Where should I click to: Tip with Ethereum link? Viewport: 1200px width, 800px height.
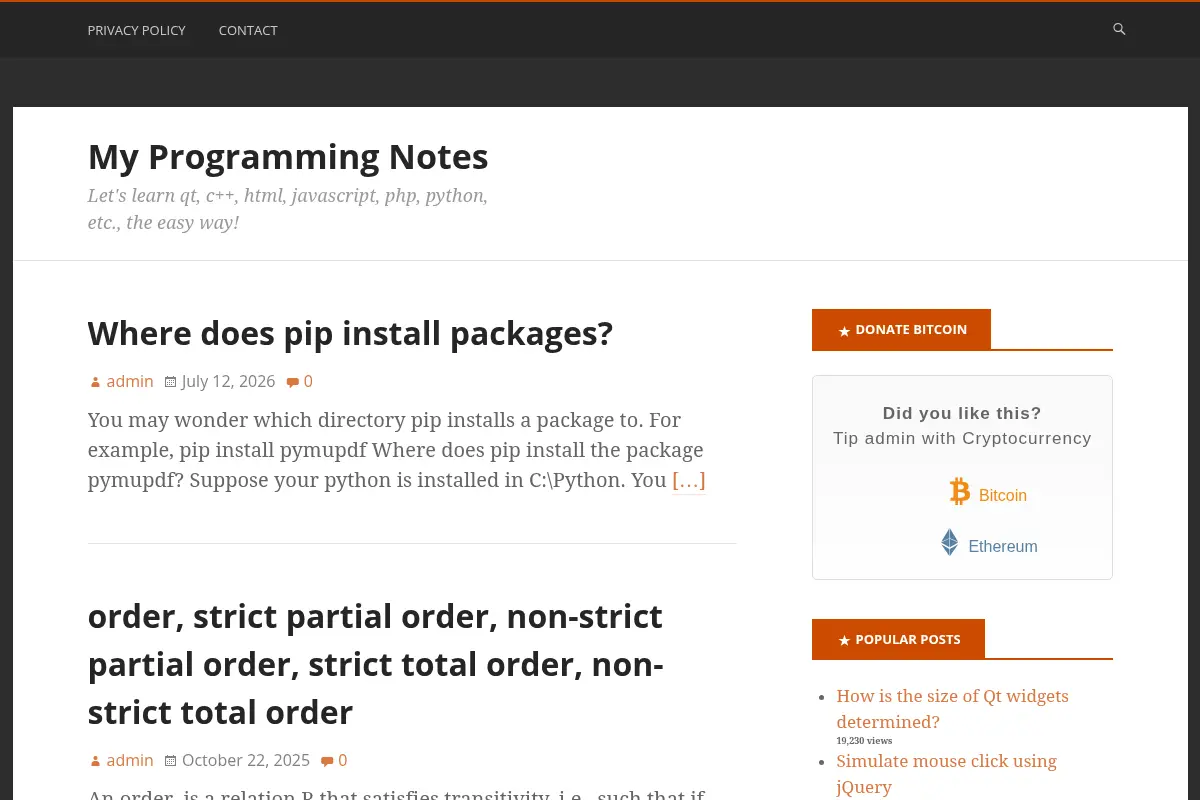(1002, 546)
